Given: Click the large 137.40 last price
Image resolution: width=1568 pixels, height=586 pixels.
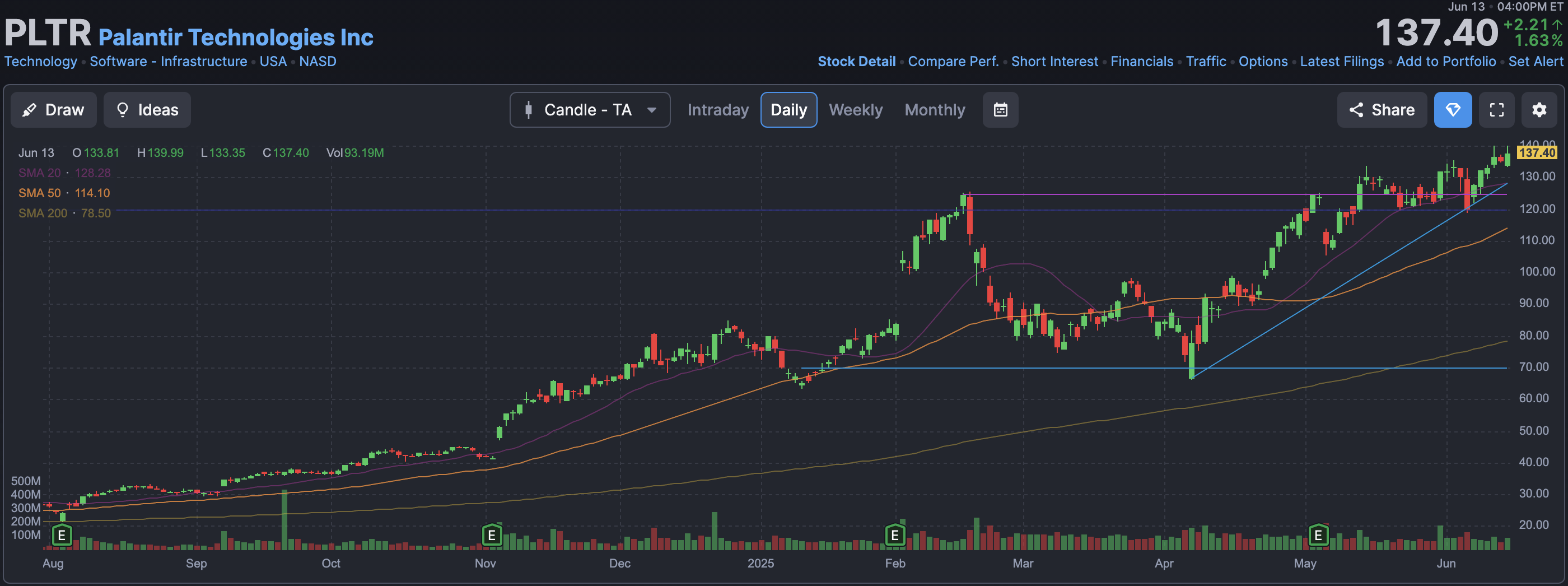Looking at the screenshot, I should [x=1436, y=33].
